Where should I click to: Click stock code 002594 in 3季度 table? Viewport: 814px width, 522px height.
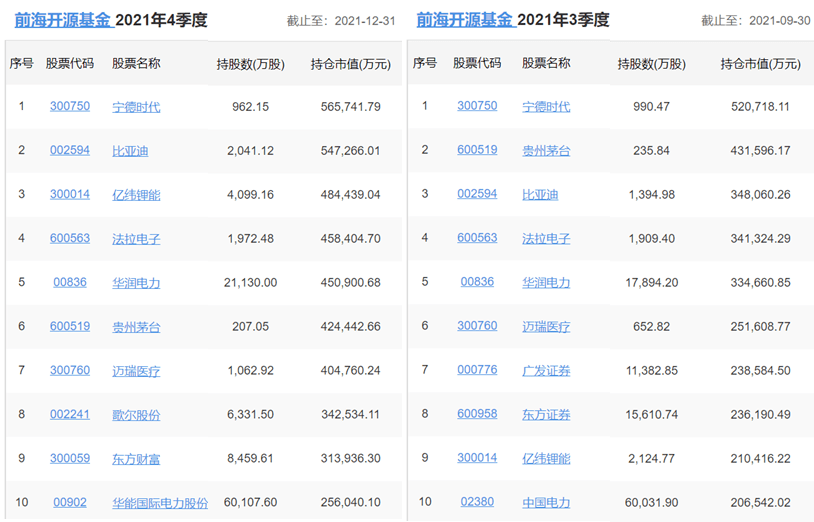477,194
